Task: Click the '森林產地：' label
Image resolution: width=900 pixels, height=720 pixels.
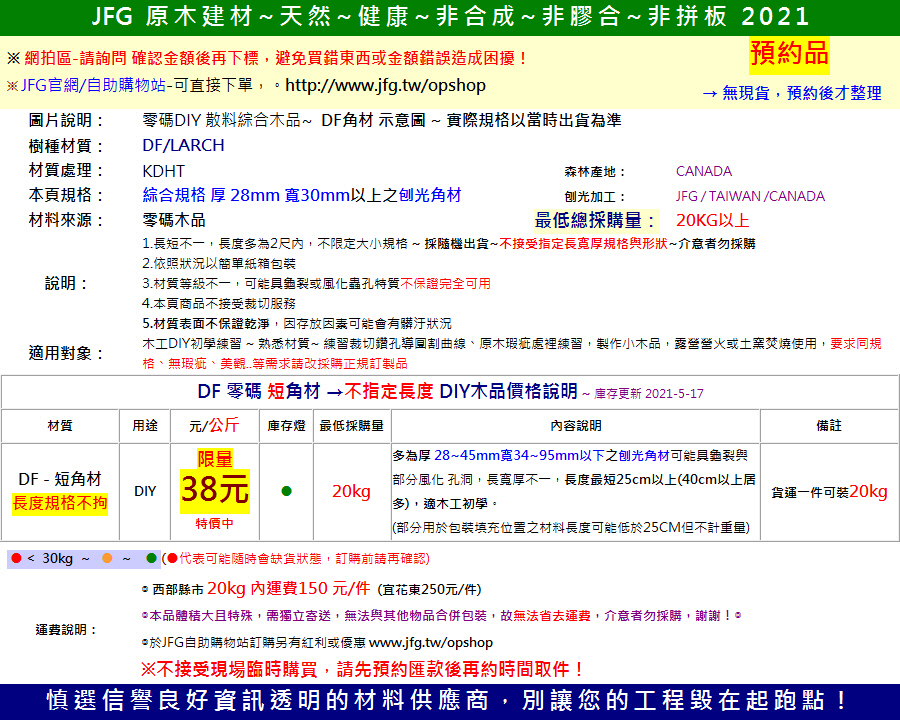Action: click(595, 172)
